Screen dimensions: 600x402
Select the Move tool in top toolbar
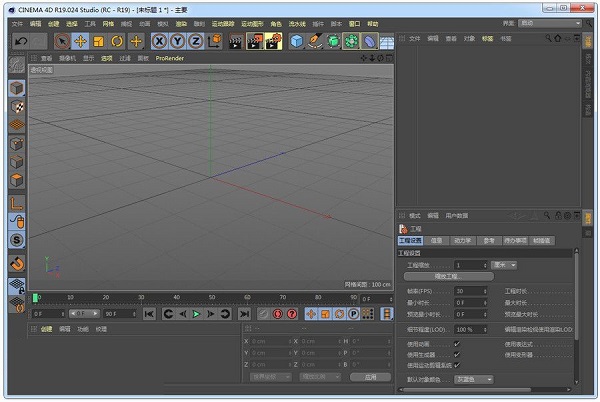click(x=80, y=41)
